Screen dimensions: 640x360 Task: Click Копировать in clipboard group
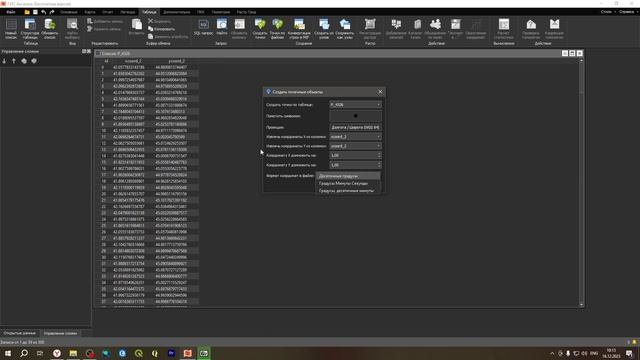(161, 29)
